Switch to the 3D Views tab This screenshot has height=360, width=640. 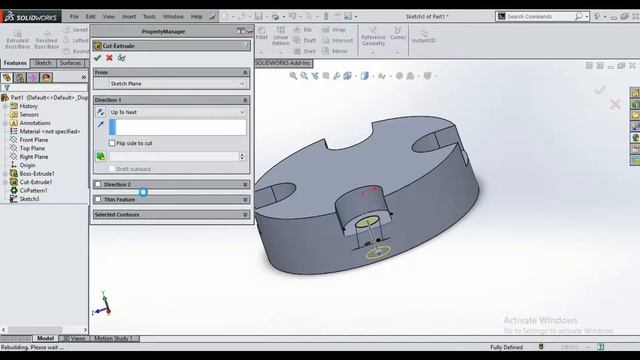pyautogui.click(x=74, y=338)
